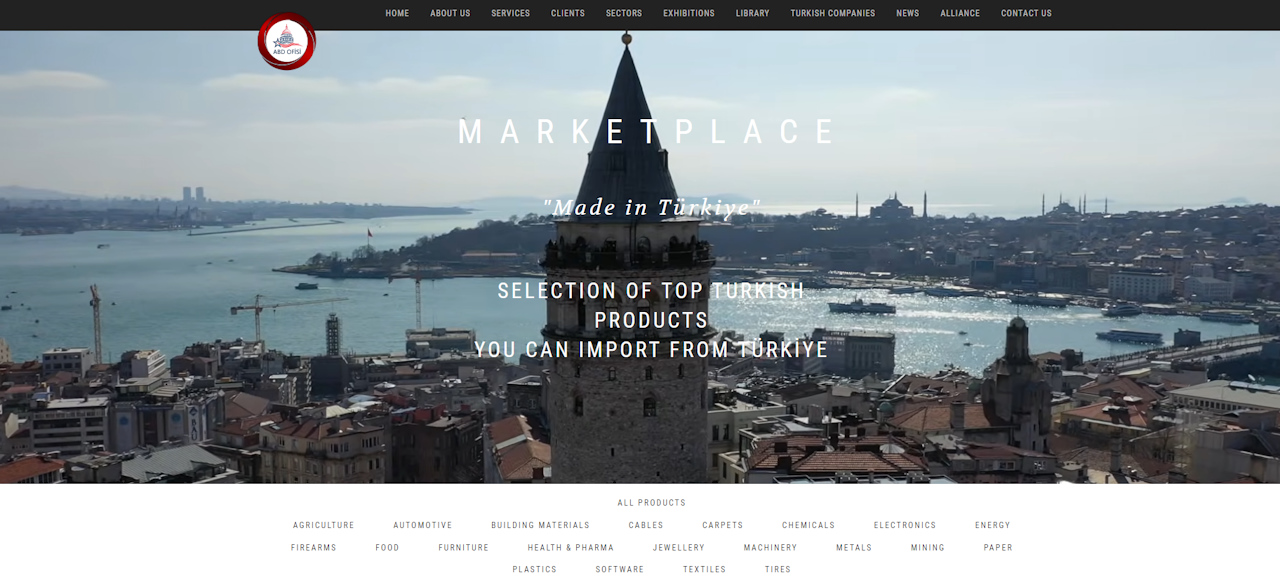1280x580 pixels.
Task: Go to the News section
Action: click(x=907, y=13)
